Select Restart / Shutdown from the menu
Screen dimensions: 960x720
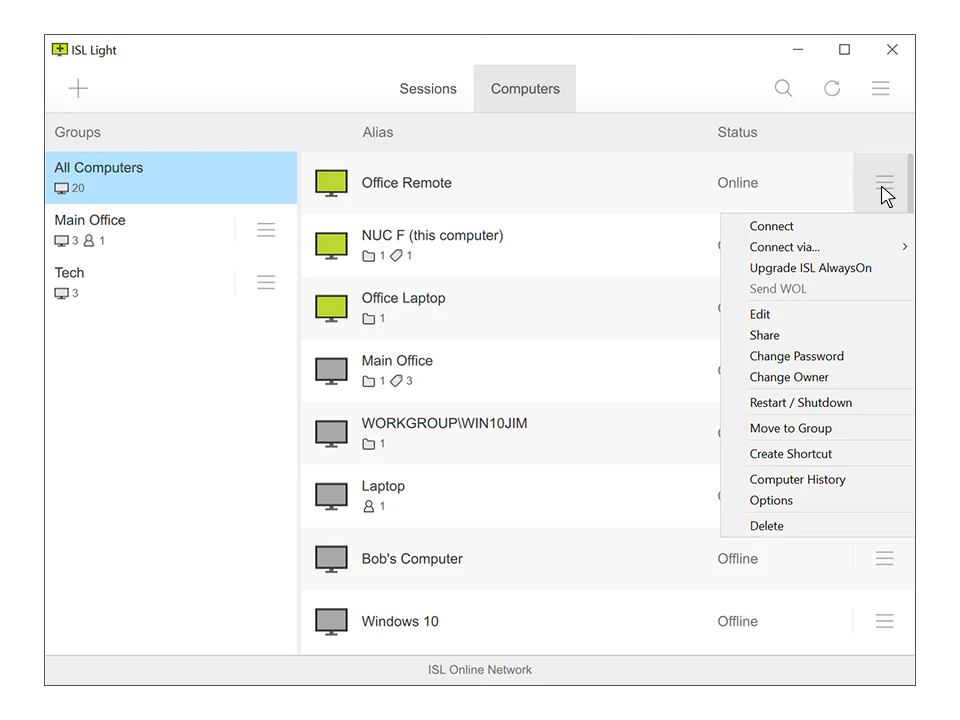(x=800, y=402)
